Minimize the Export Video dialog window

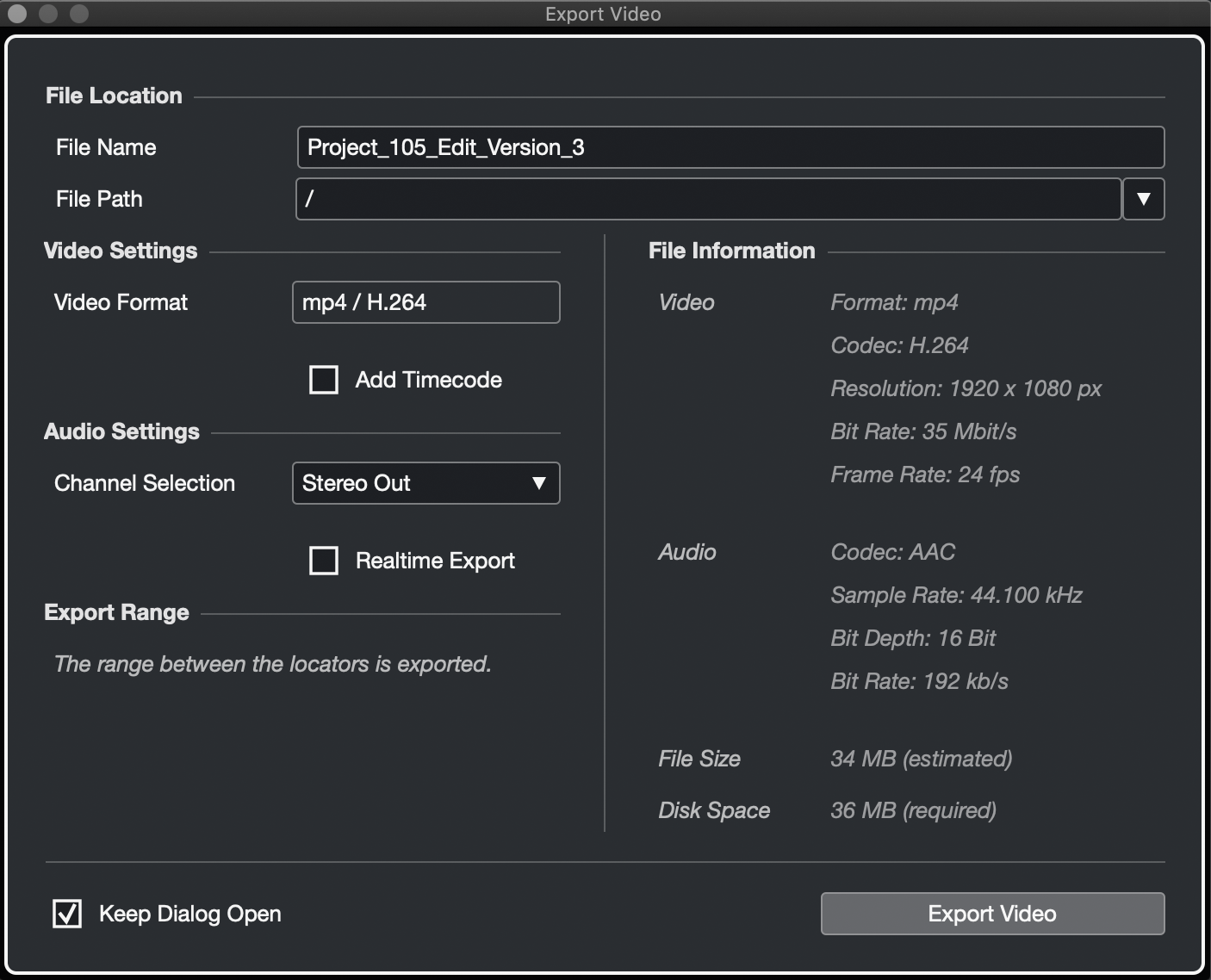48,14
